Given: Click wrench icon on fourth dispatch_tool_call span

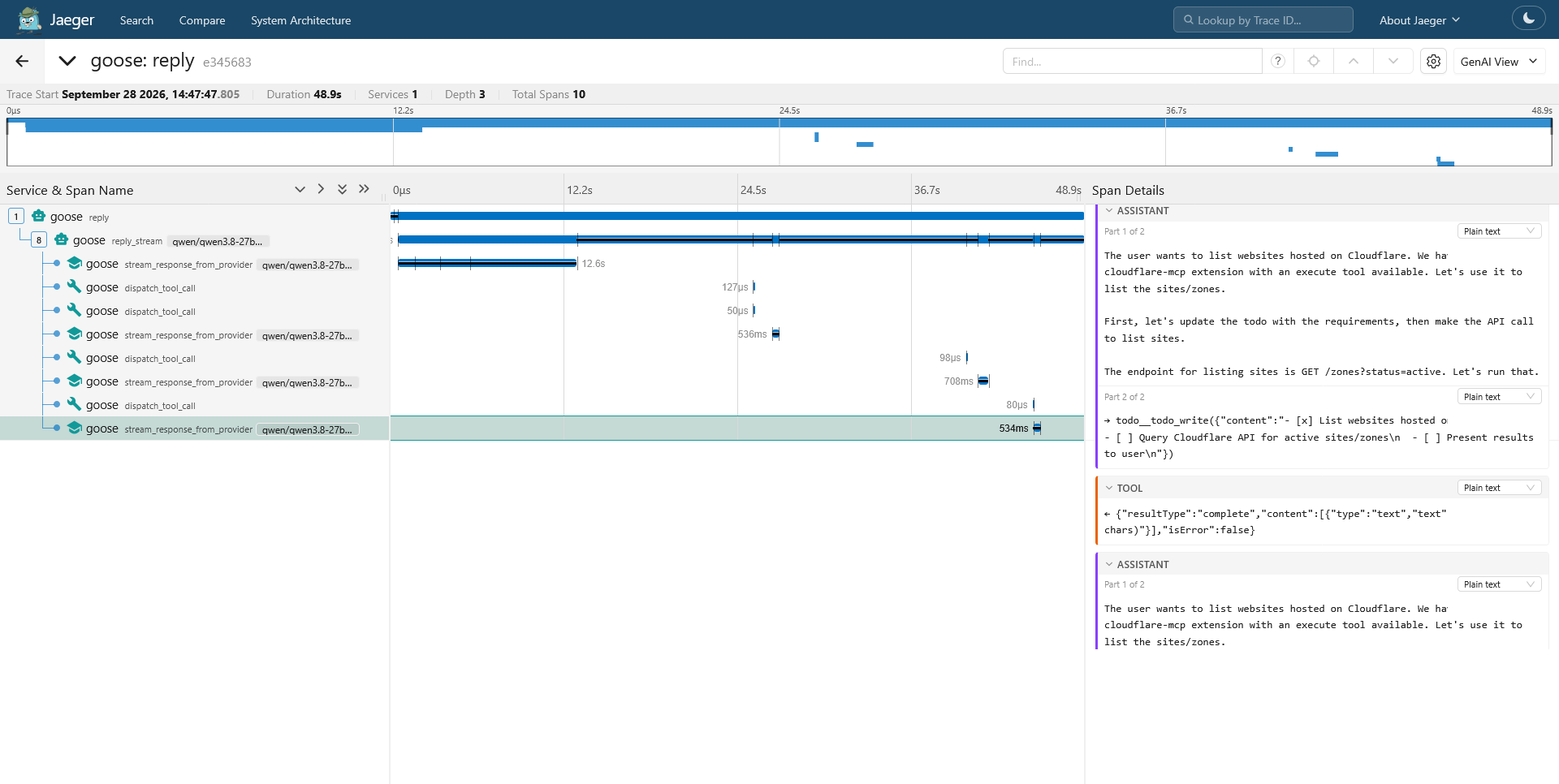Looking at the screenshot, I should 75,404.
